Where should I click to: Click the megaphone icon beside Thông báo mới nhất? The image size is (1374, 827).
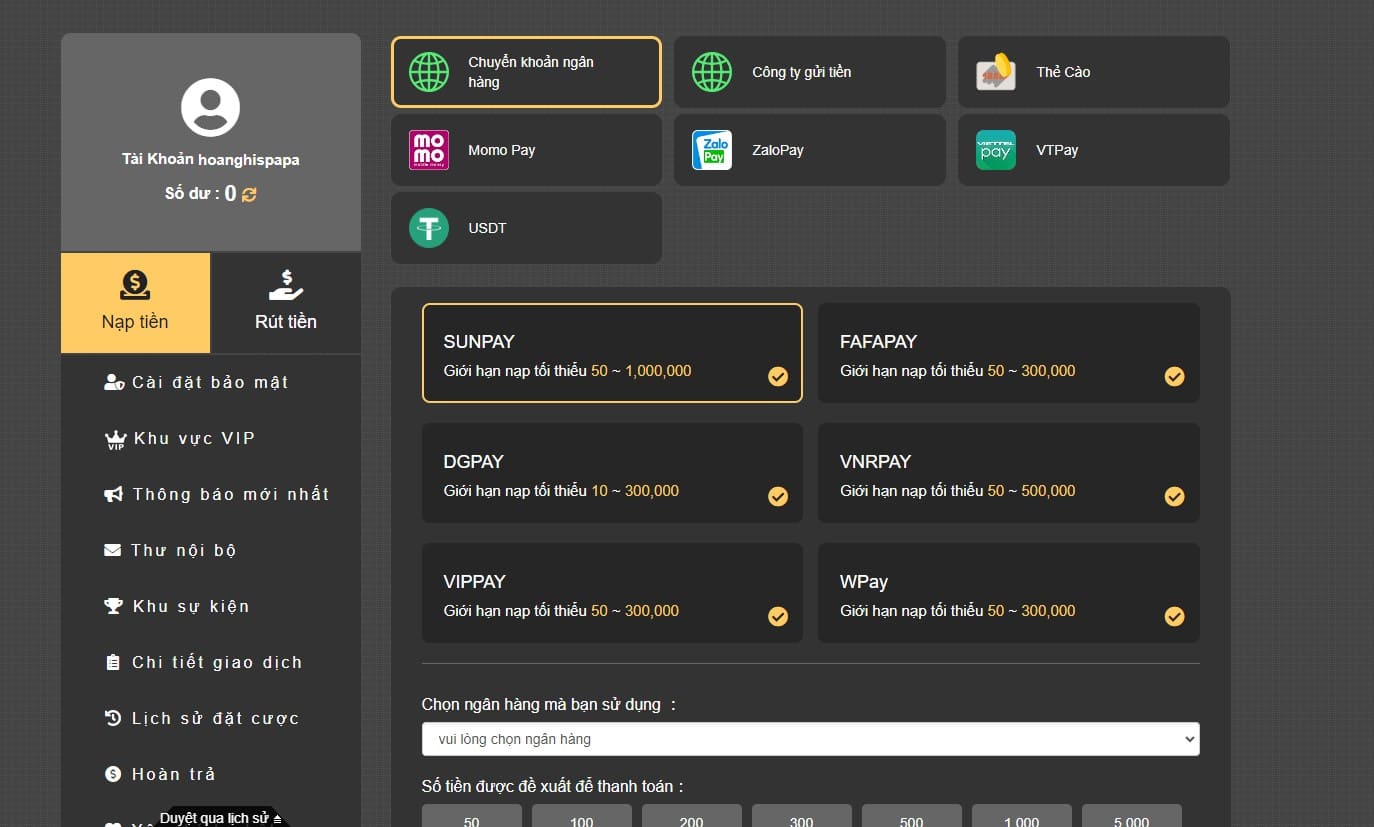[x=114, y=494]
